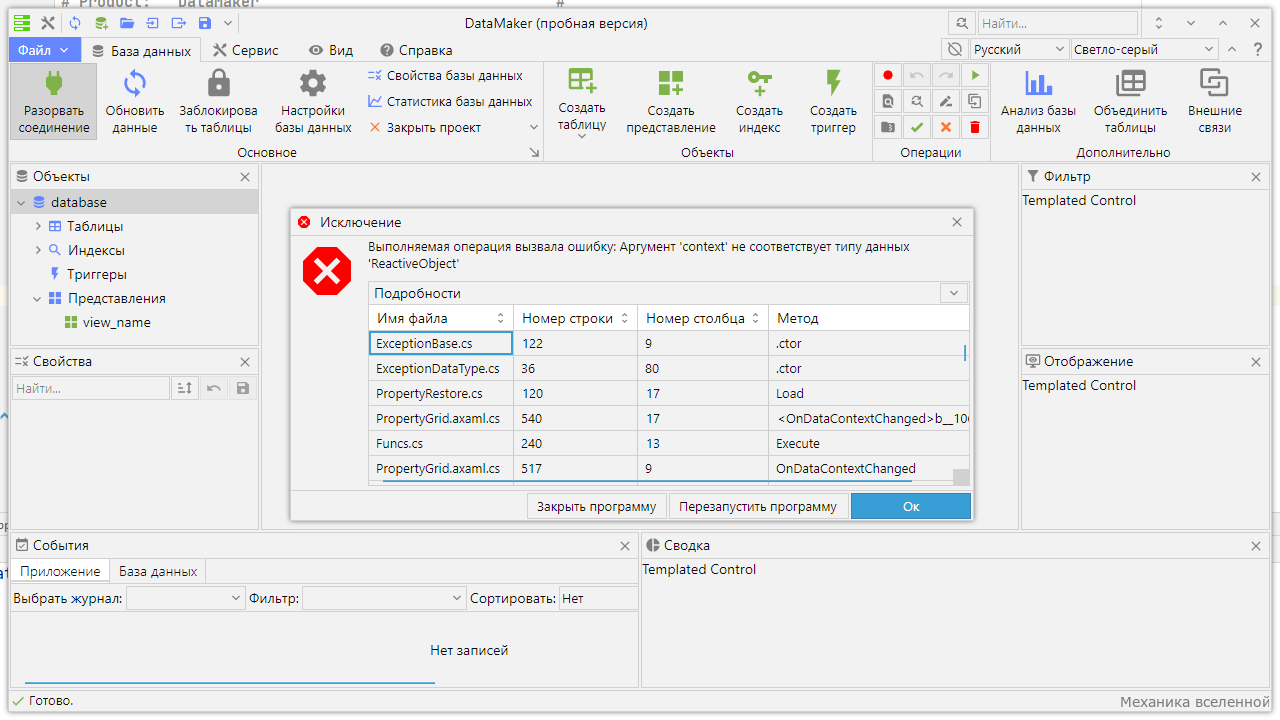Click the wrench tools icon in title bar
This screenshot has width=1280, height=720.
click(47, 23)
